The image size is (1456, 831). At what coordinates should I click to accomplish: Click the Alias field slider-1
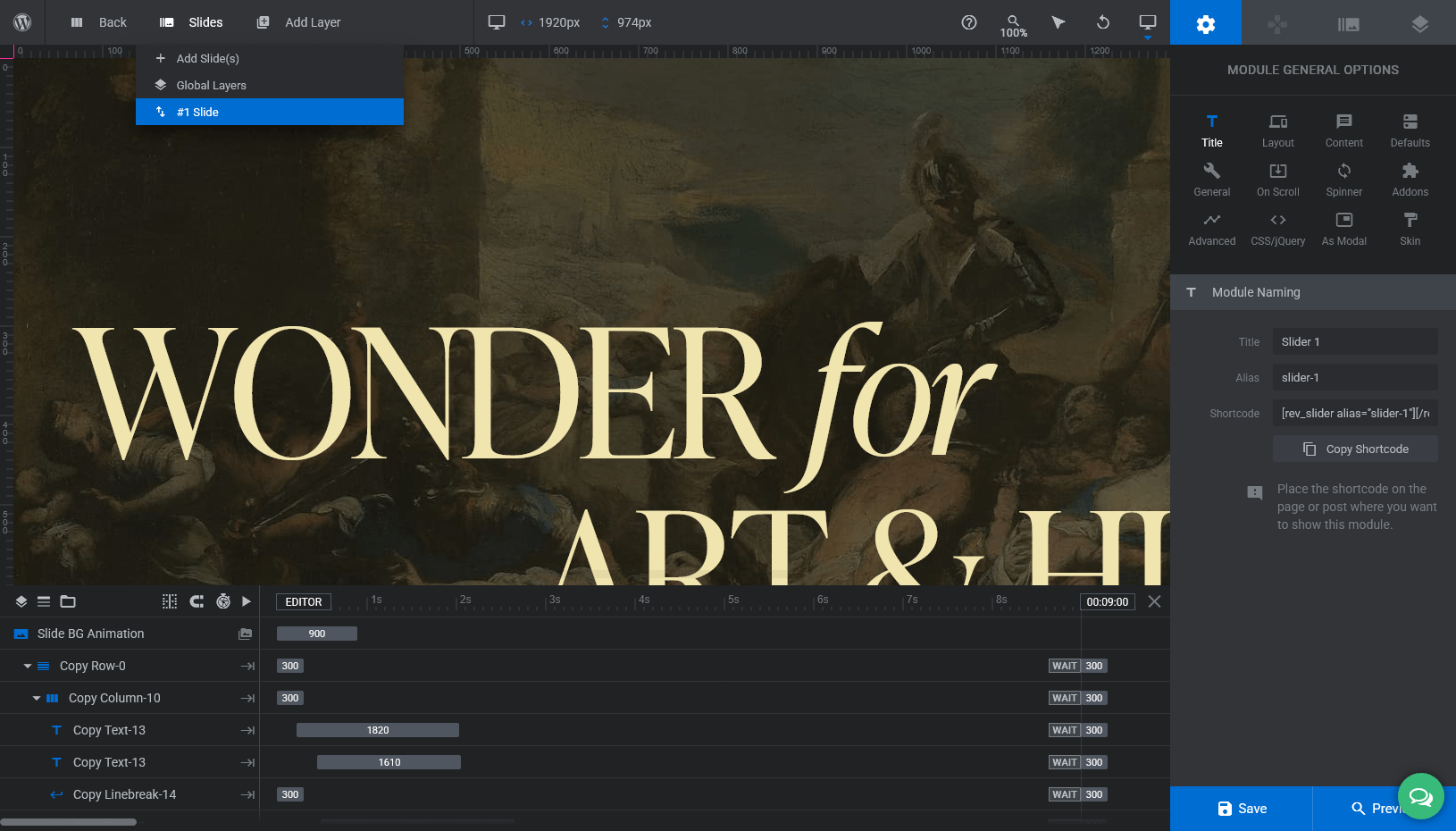(1355, 377)
